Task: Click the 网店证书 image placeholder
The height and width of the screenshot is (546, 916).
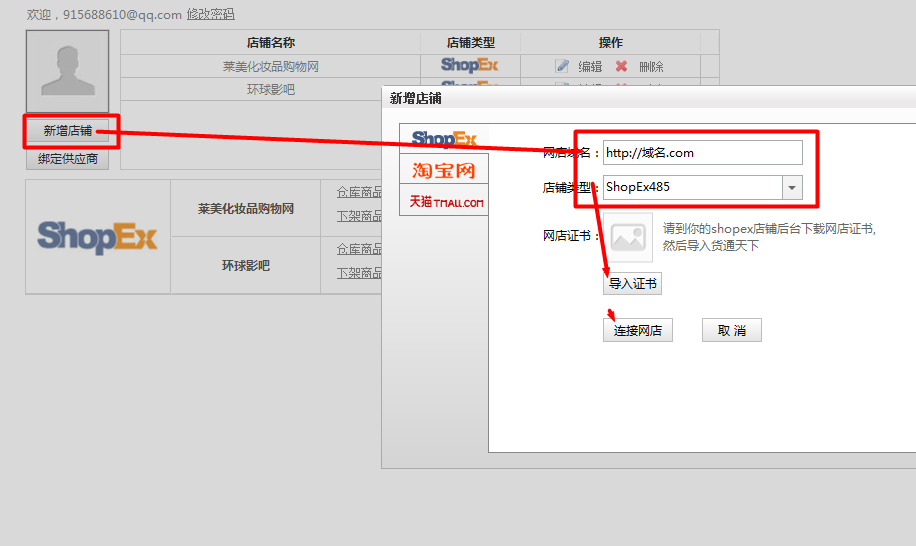Action: (628, 237)
